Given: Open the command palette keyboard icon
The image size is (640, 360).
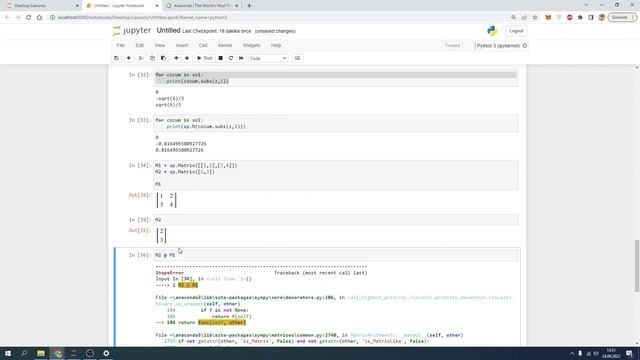Looking at the screenshot, I should click(297, 58).
